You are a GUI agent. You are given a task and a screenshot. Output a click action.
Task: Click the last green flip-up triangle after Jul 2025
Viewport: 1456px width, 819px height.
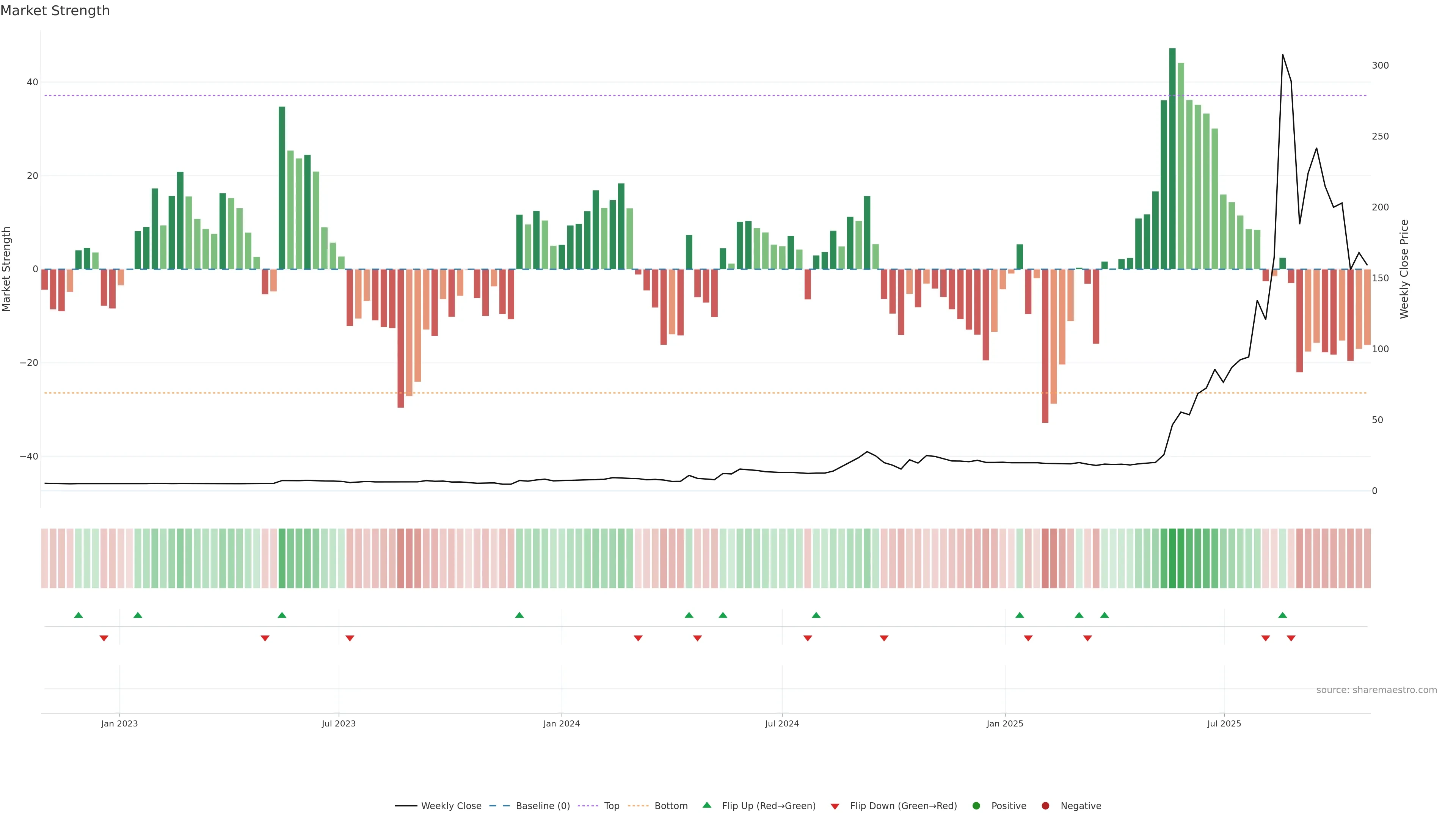pyautogui.click(x=1282, y=615)
